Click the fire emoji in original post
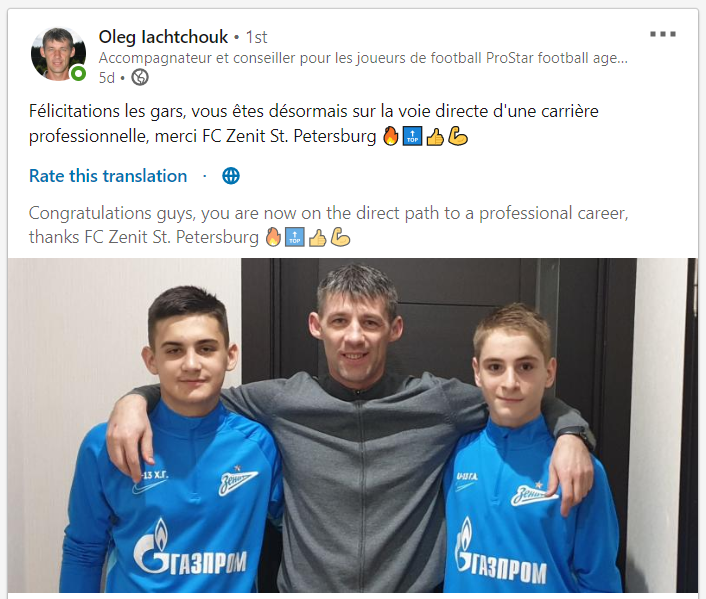 [x=391, y=136]
